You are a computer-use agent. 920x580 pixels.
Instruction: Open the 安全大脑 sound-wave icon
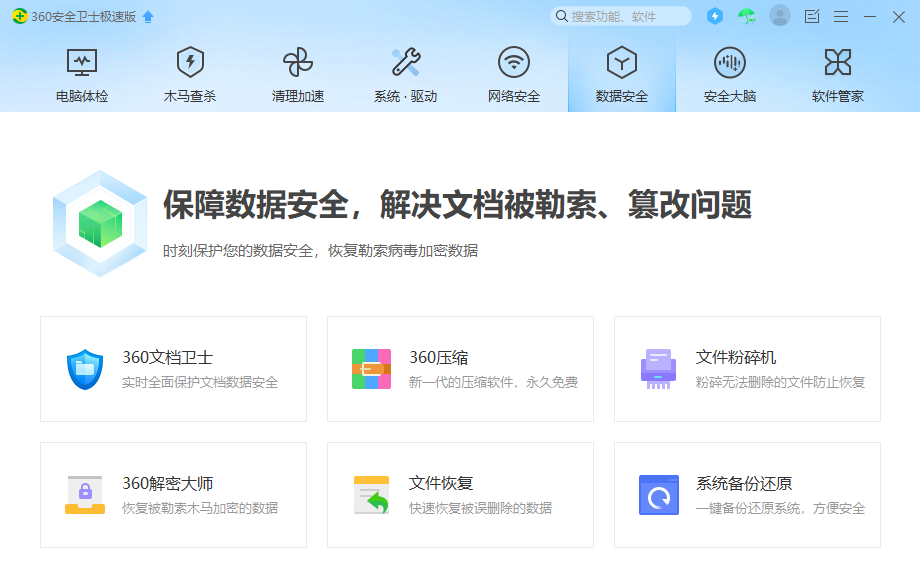click(730, 62)
